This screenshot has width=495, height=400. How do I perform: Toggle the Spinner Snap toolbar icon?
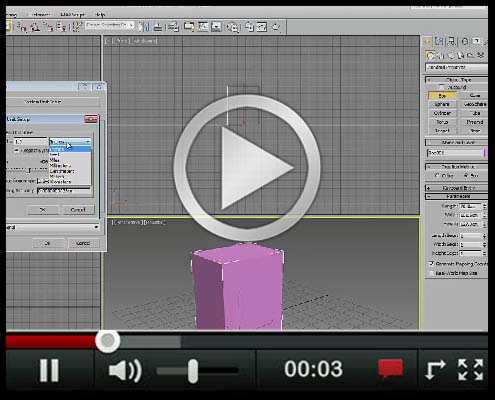(61, 27)
